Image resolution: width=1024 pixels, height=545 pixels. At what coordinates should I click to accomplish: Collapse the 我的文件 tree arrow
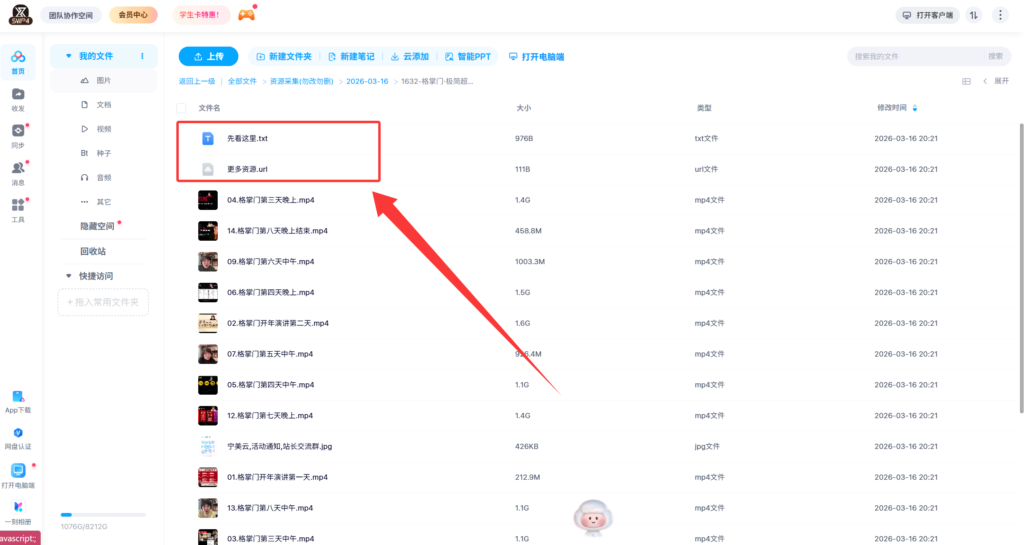coord(69,56)
